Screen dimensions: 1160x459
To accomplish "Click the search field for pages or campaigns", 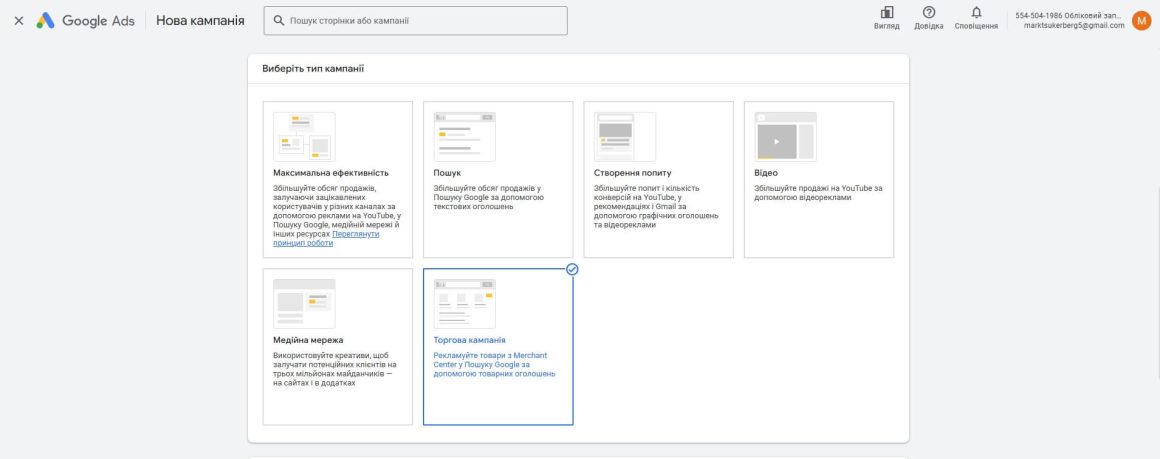I will pyautogui.click(x=416, y=21).
